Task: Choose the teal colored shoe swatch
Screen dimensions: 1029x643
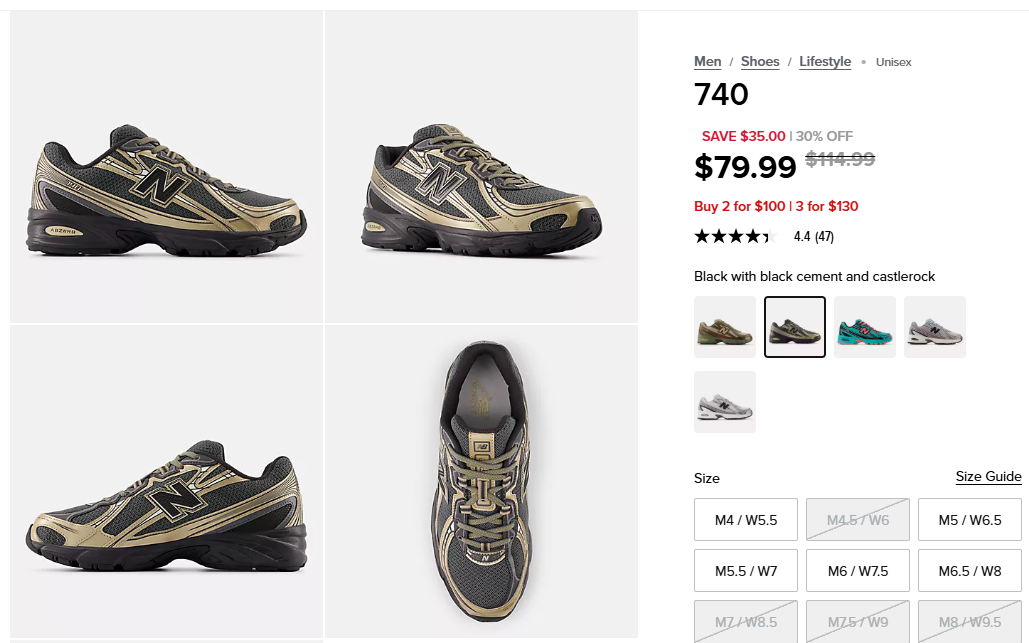Action: coord(865,327)
